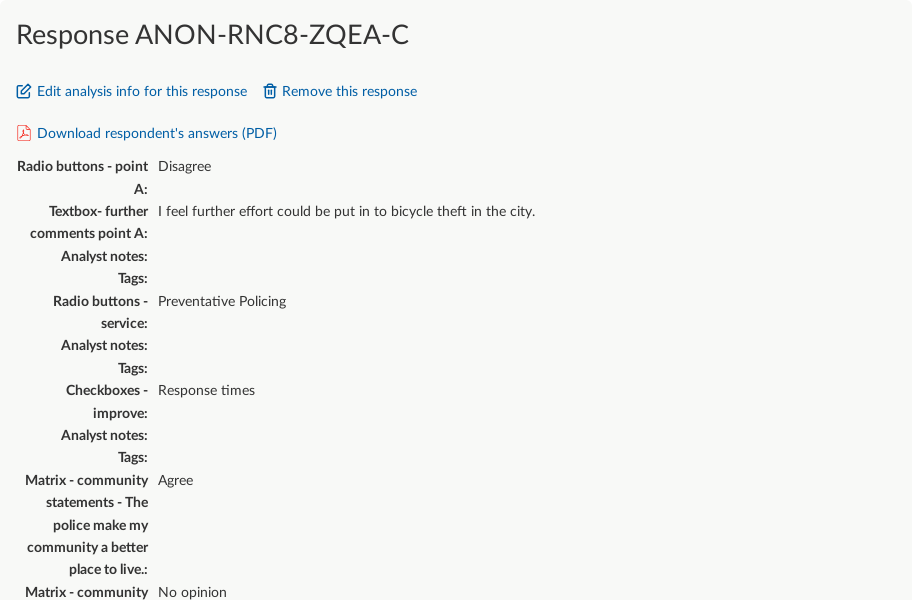Click the PDF file icon
Screen dimensions: 912x600
tap(24, 133)
